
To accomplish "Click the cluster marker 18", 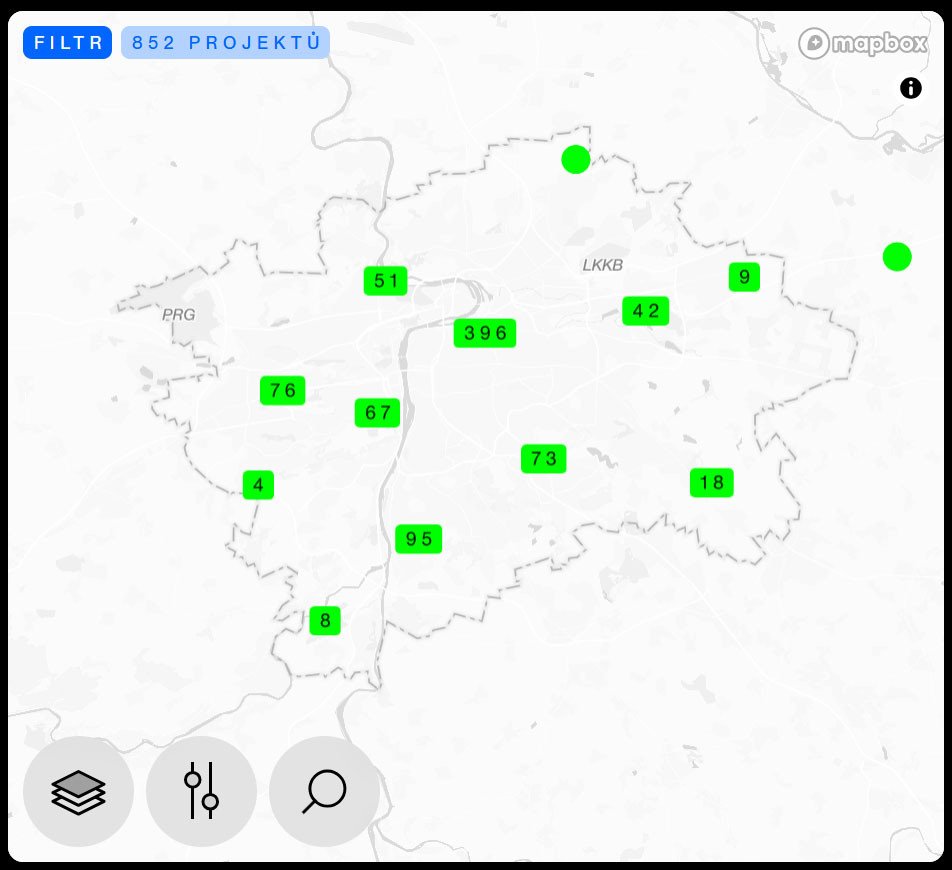I will (712, 483).
